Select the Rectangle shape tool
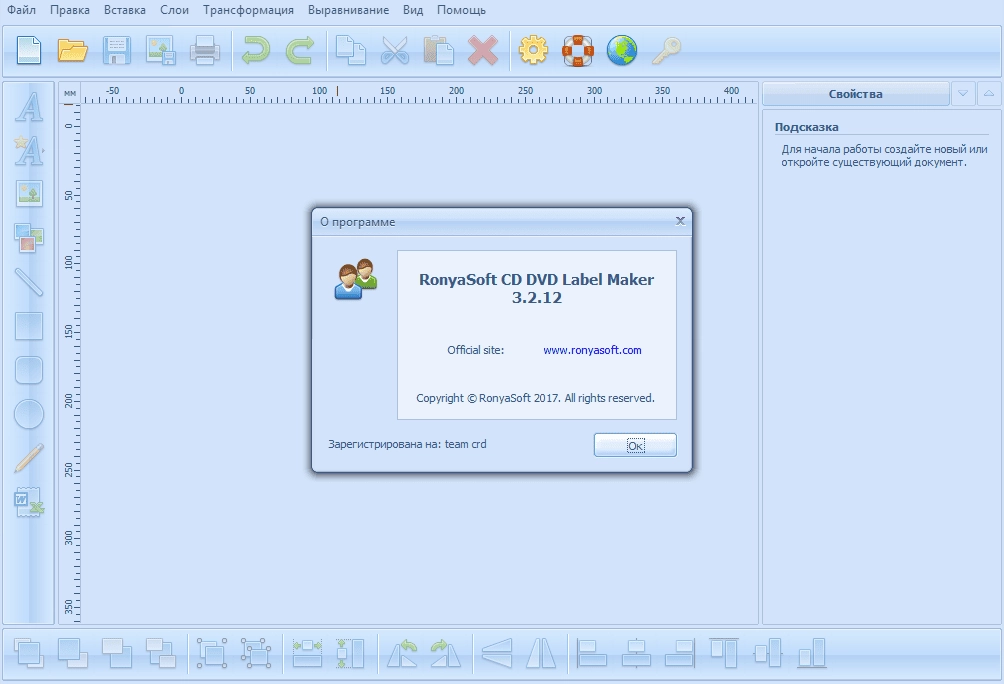This screenshot has height=684, width=1004. (29, 326)
